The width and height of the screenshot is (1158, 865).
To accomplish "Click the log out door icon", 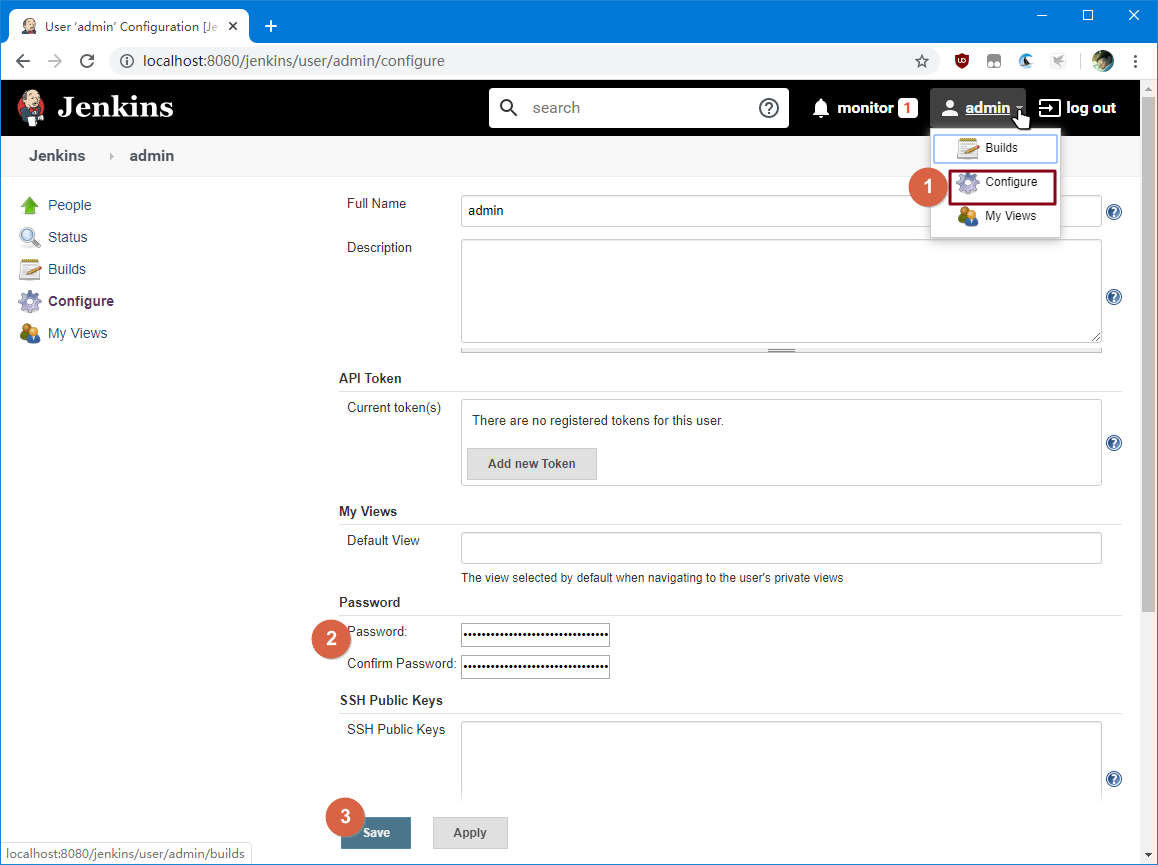I will click(x=1049, y=108).
